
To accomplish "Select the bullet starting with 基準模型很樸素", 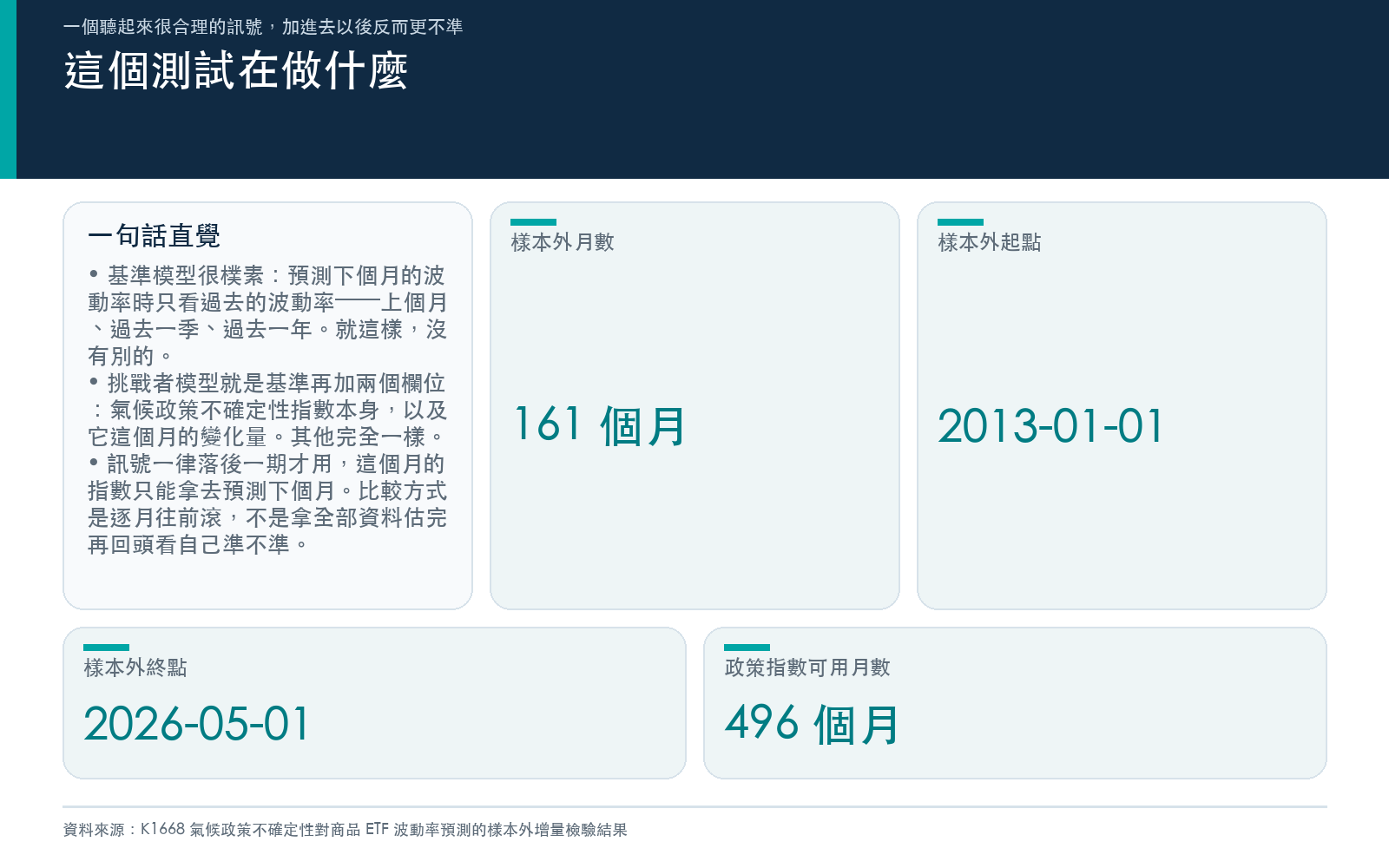I will click(267, 316).
